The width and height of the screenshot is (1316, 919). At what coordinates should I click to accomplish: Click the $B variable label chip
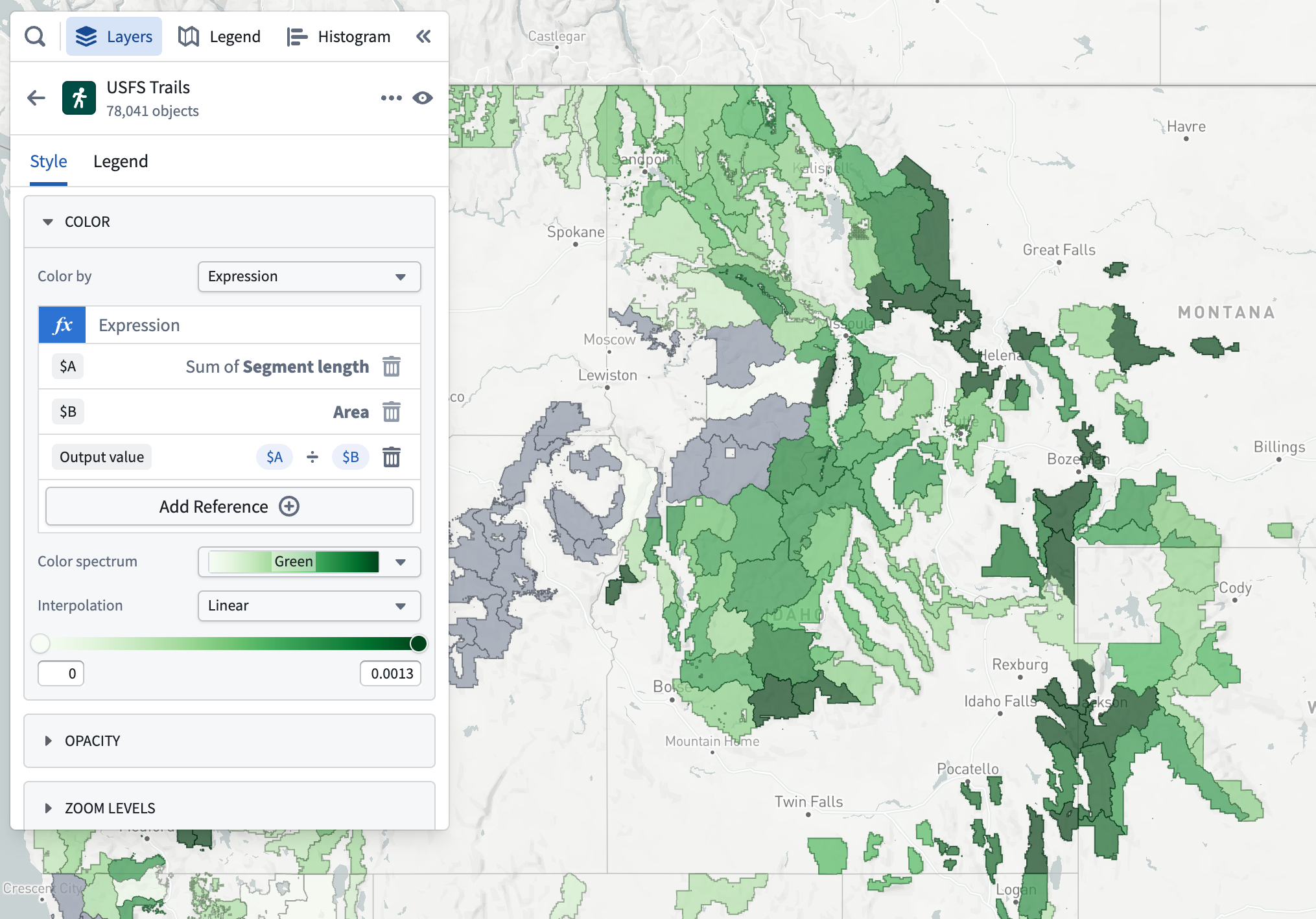pyautogui.click(x=68, y=412)
